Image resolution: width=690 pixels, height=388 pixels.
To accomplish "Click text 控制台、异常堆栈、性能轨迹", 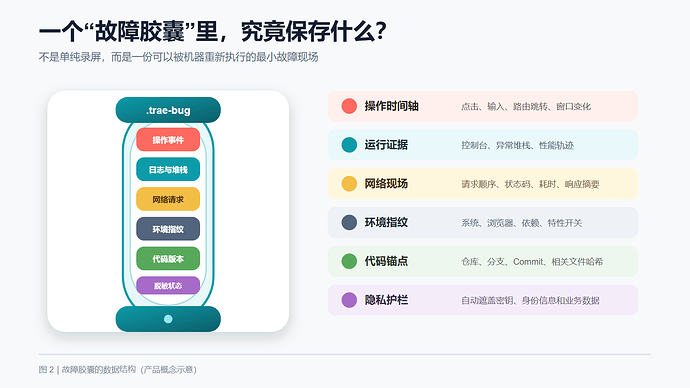I will coord(517,145).
